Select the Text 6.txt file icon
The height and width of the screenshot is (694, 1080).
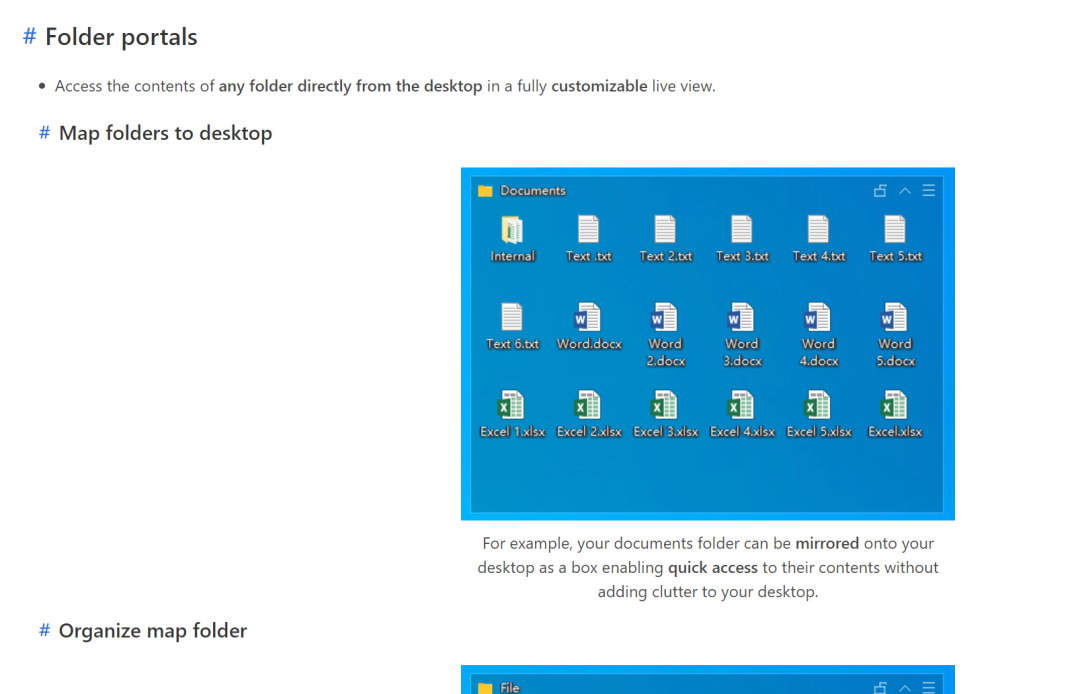coord(512,317)
